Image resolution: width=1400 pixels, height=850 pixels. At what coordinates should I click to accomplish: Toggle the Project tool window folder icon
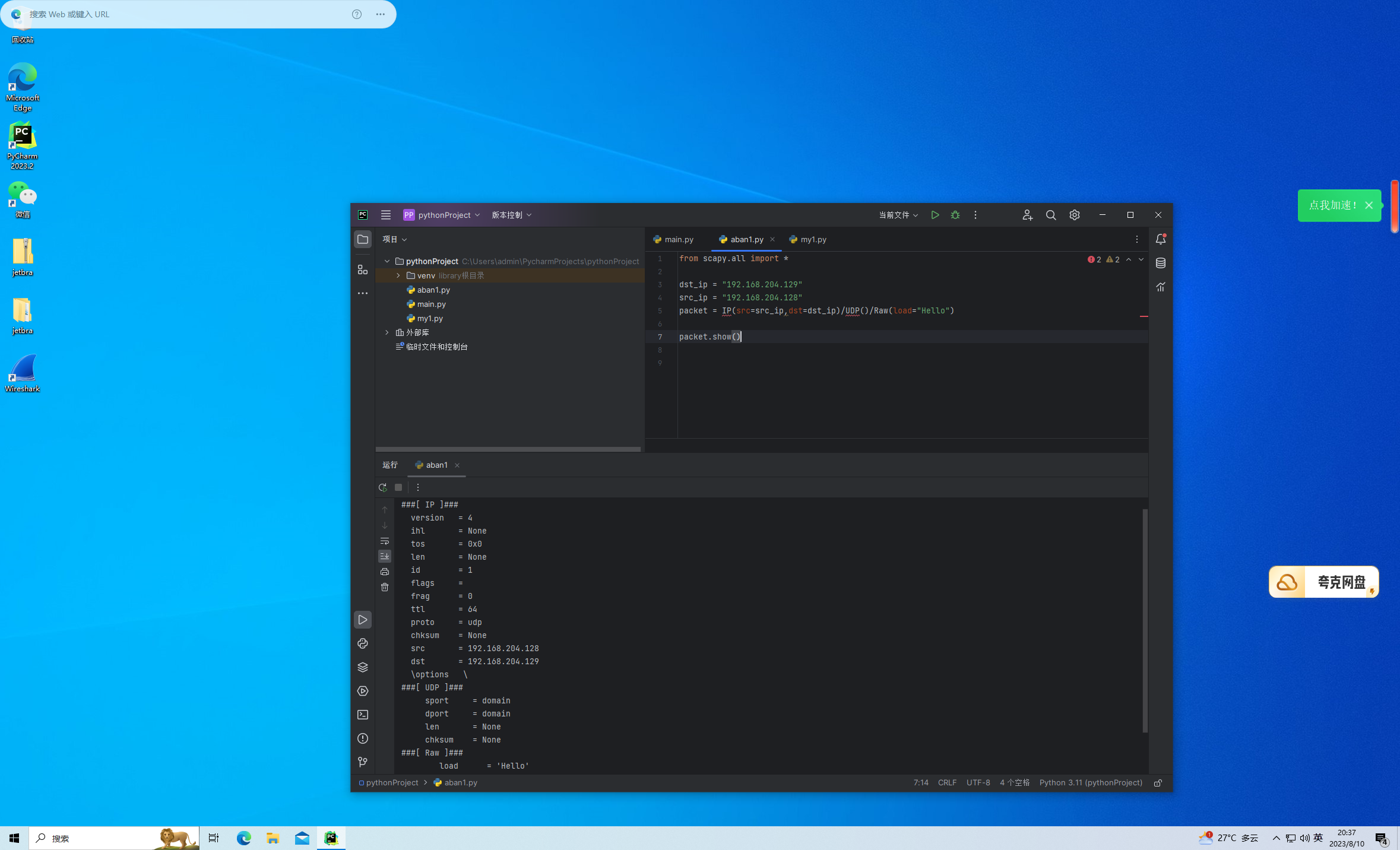363,239
